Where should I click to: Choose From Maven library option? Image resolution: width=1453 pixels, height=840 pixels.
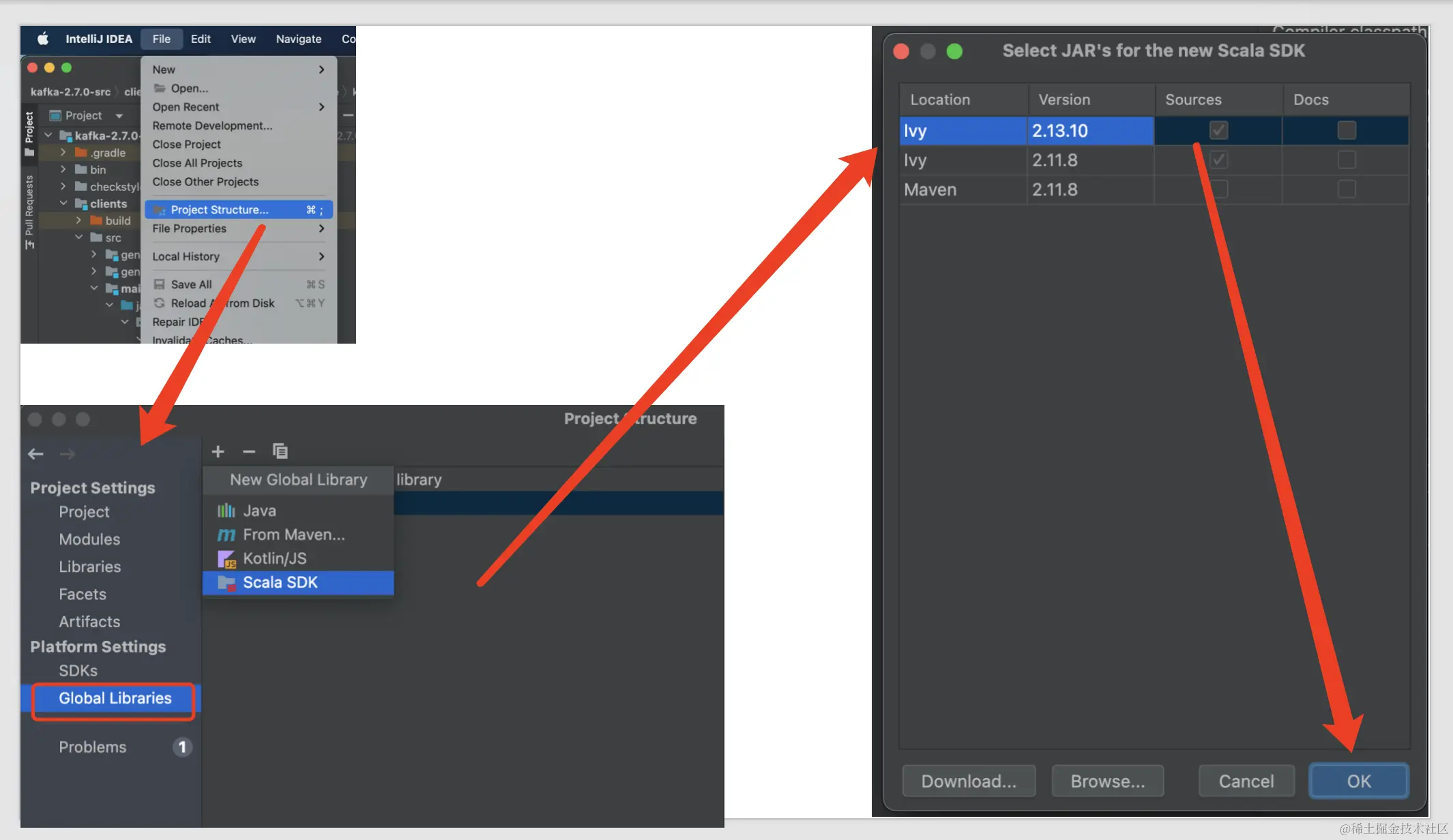click(x=293, y=535)
